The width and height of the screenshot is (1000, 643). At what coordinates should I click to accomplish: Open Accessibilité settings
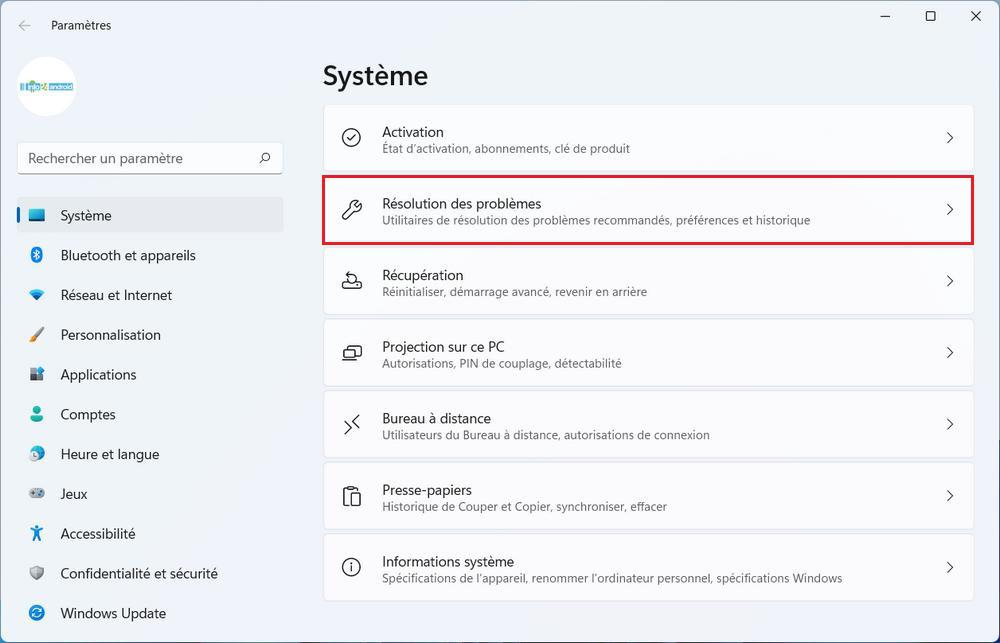pyautogui.click(x=150, y=533)
